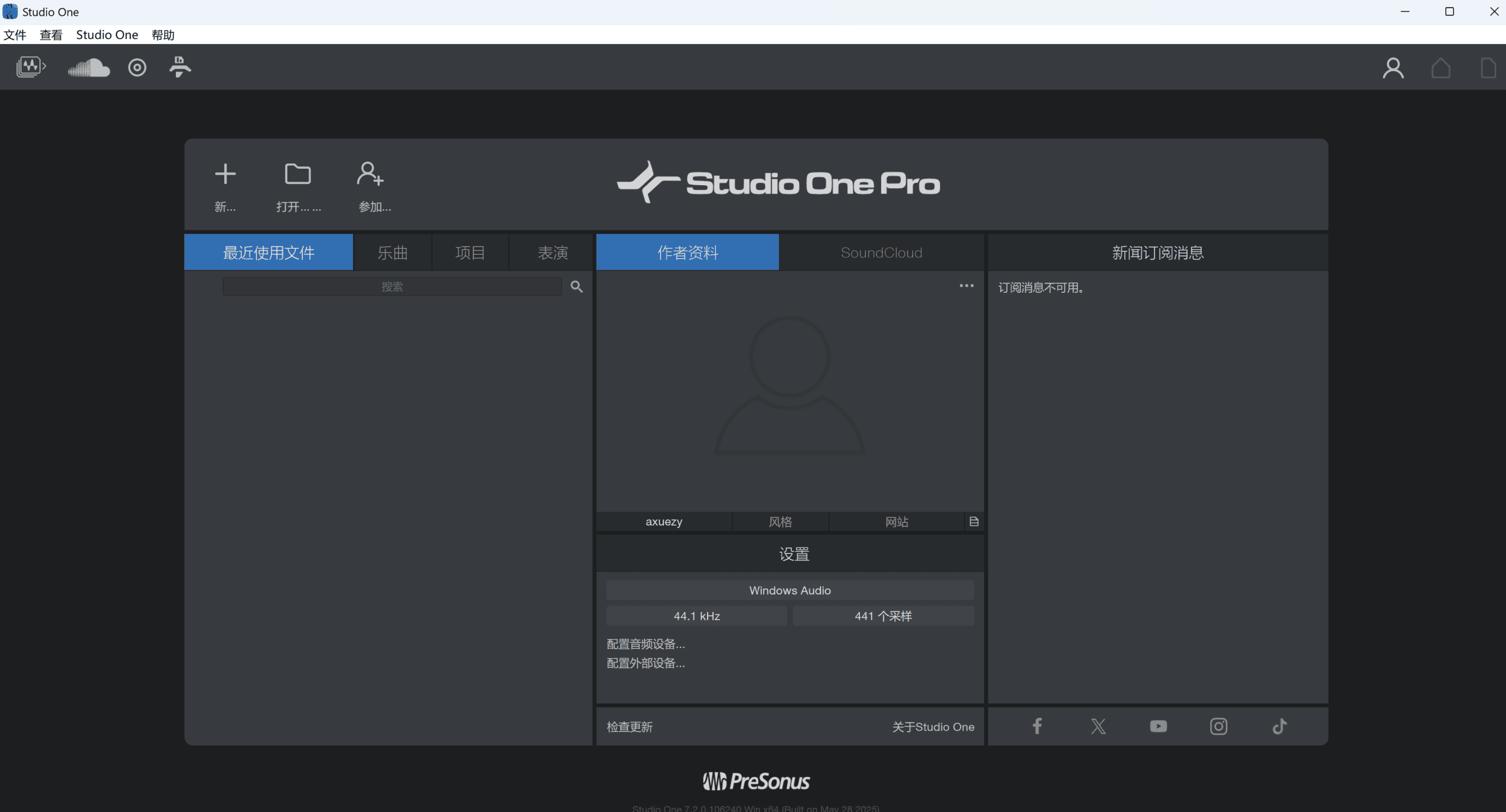Open the user account icon
This screenshot has height=812, width=1506.
click(x=1393, y=68)
